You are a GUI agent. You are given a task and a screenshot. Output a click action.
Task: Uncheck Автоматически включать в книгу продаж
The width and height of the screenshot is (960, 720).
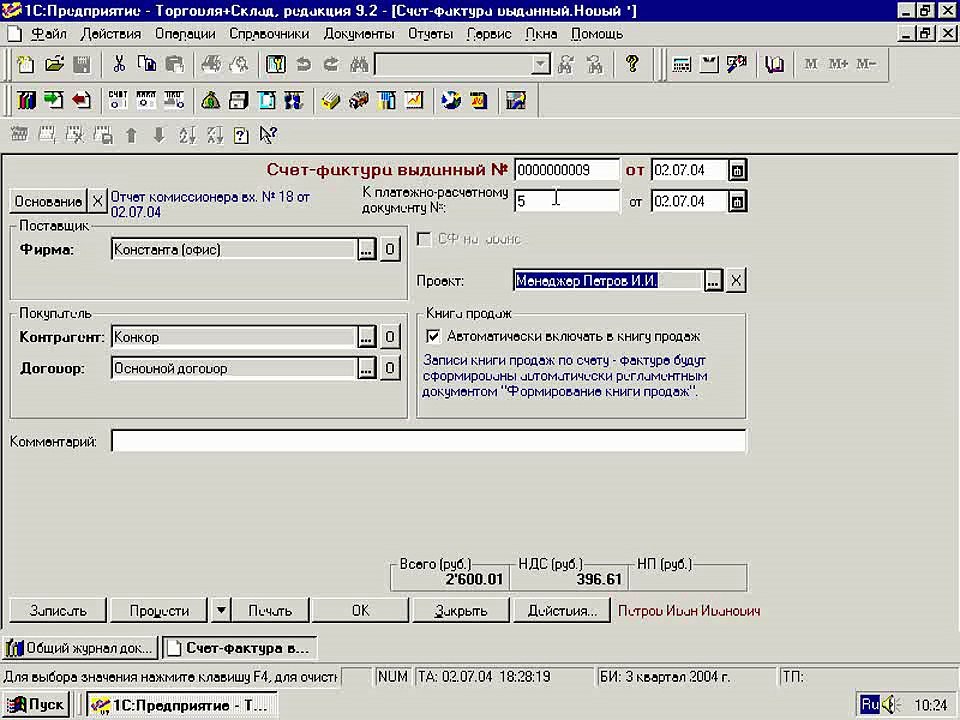(433, 336)
